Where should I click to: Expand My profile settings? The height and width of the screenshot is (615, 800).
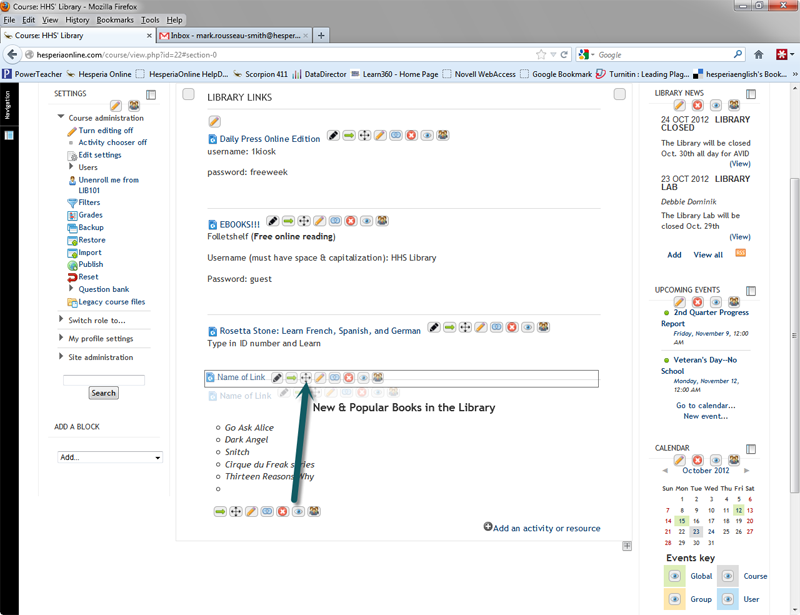click(x=61, y=338)
